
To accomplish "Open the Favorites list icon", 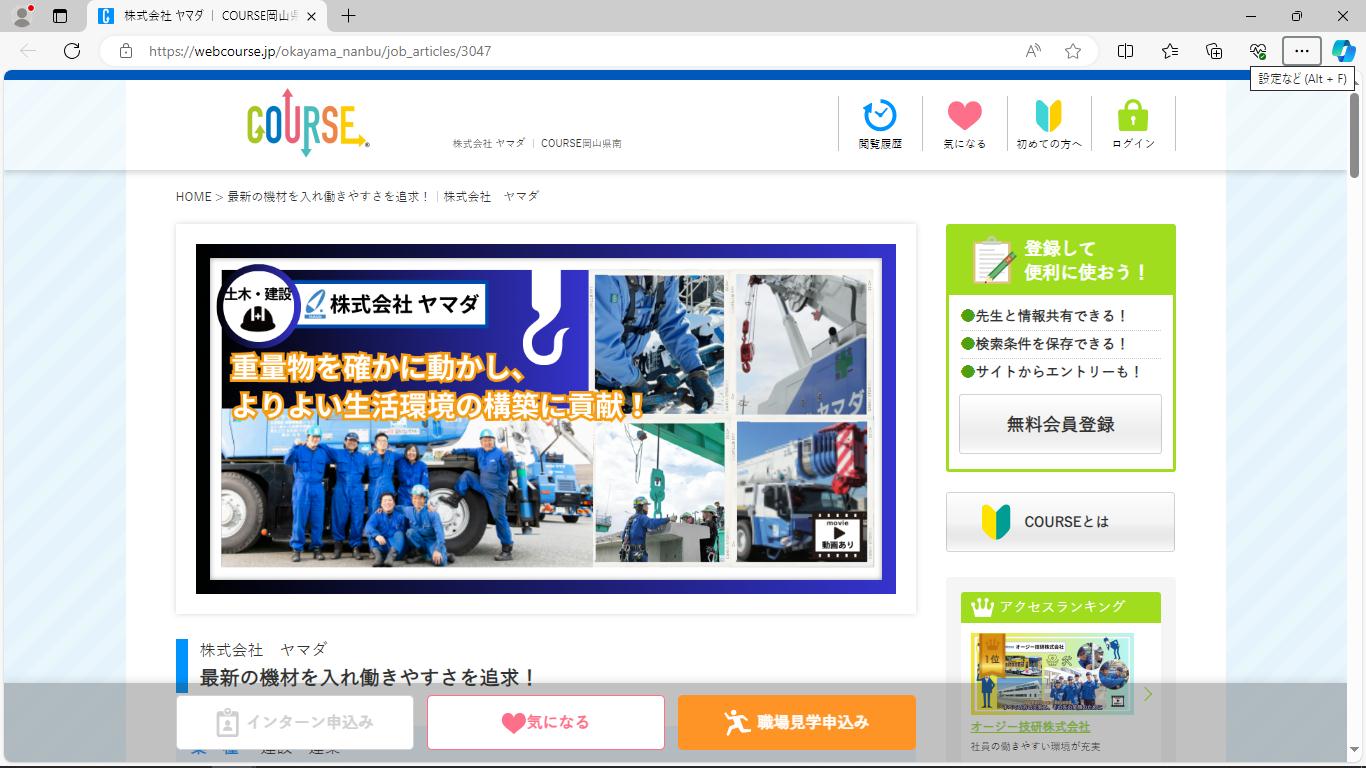I will [1170, 51].
